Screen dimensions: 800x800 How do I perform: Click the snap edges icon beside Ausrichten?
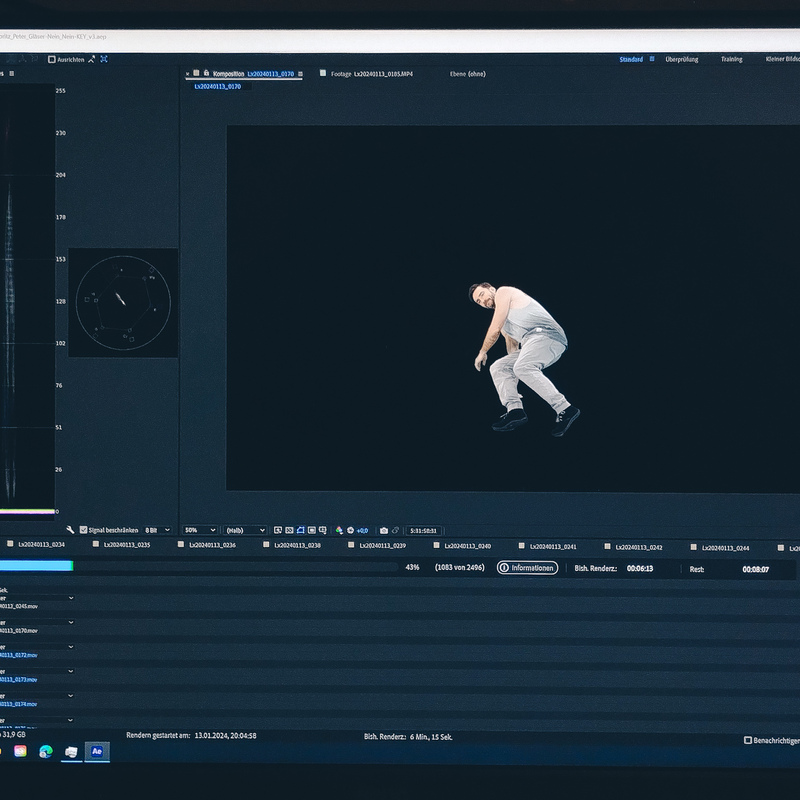pos(91,59)
